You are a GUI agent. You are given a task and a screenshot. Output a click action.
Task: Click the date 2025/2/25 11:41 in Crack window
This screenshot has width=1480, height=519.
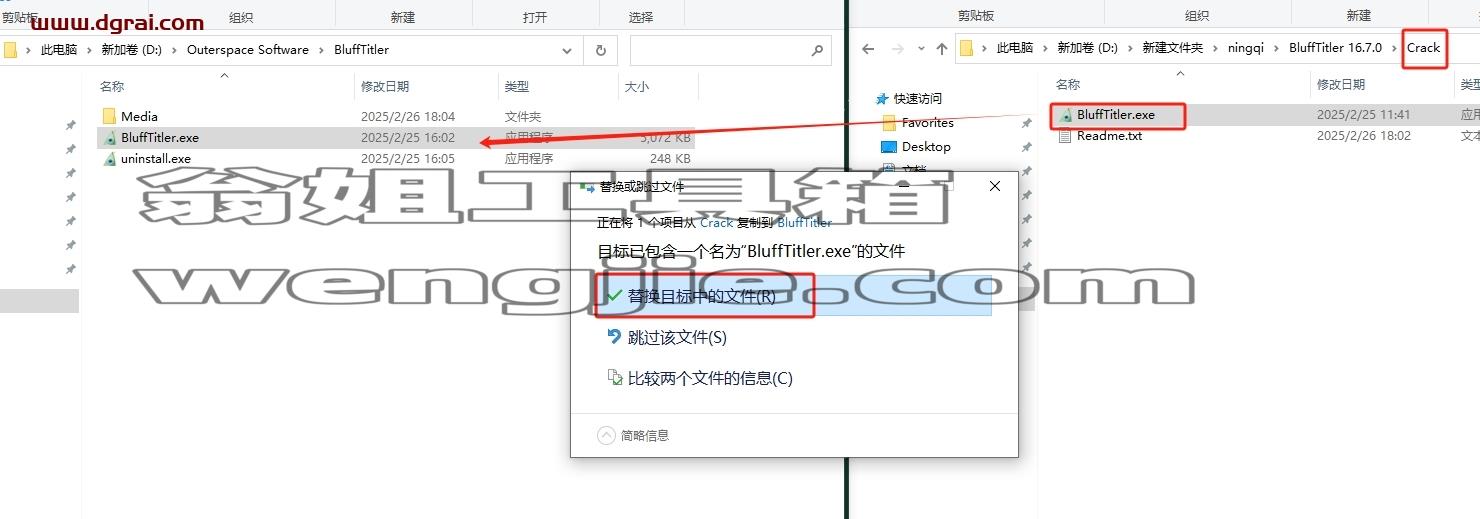[1363, 115]
